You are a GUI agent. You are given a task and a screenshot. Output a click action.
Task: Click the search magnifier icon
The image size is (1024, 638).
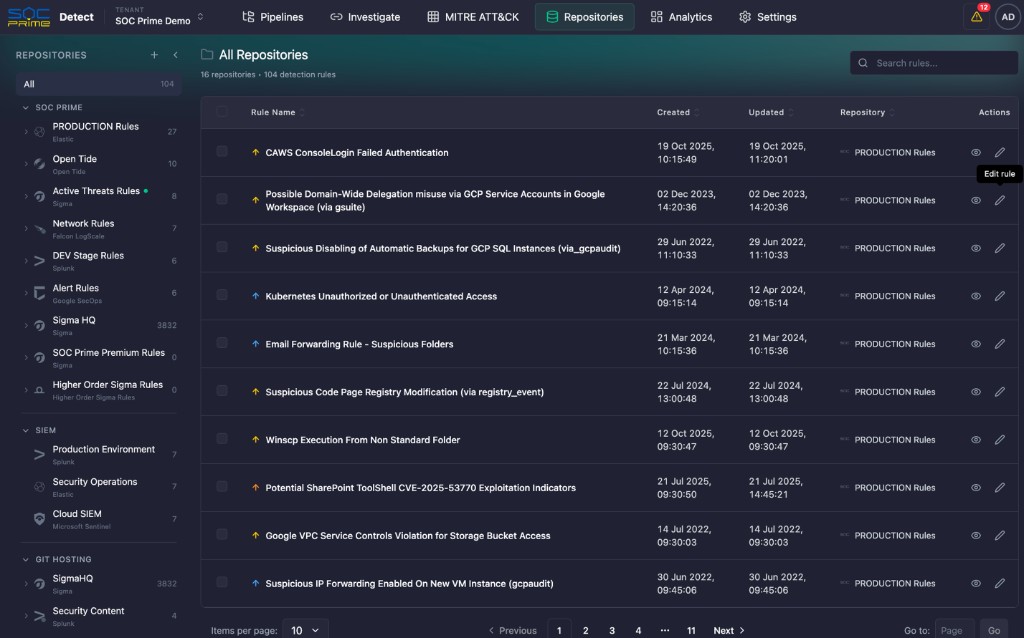click(x=863, y=63)
